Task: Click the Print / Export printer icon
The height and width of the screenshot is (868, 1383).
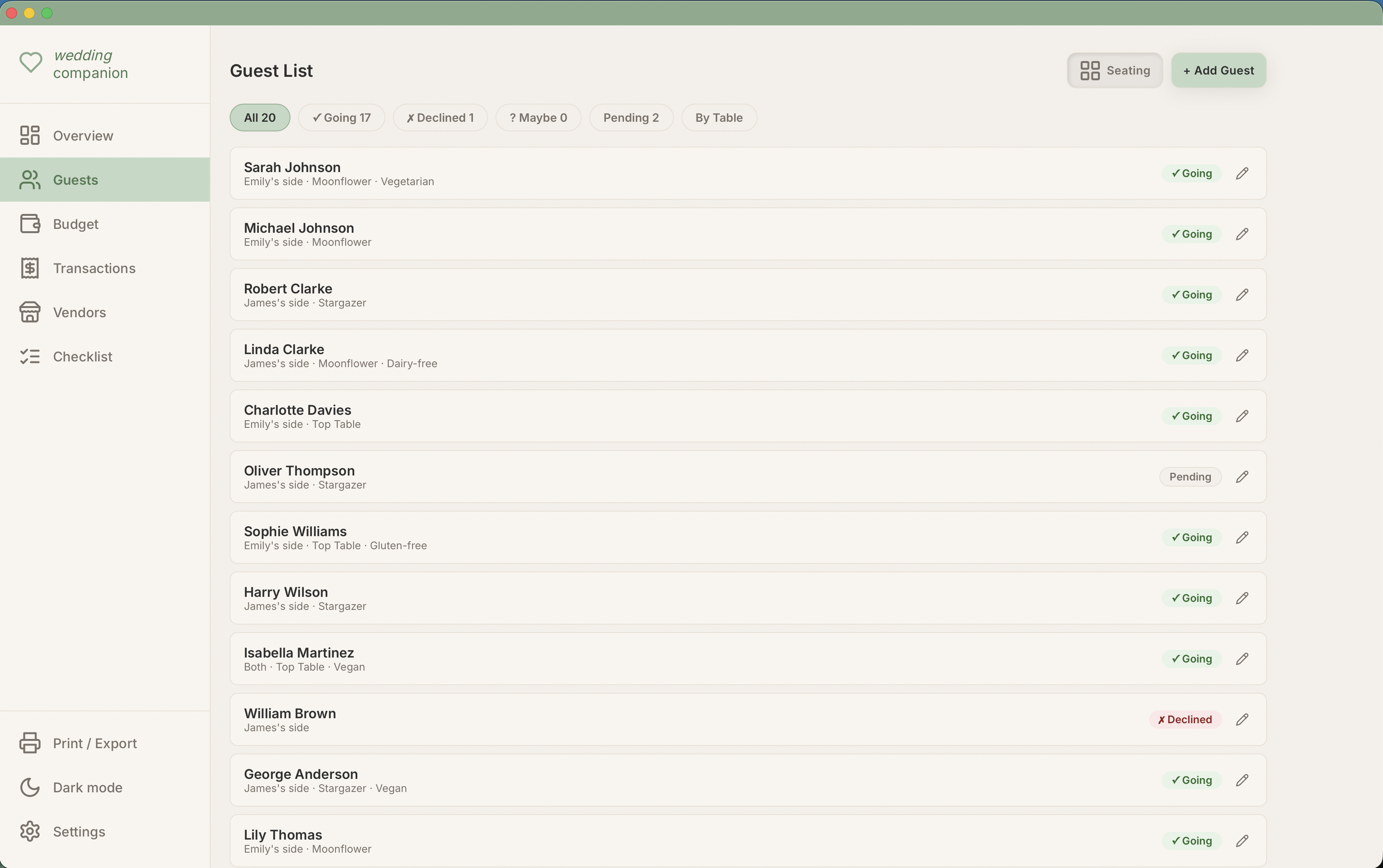Action: pos(30,743)
